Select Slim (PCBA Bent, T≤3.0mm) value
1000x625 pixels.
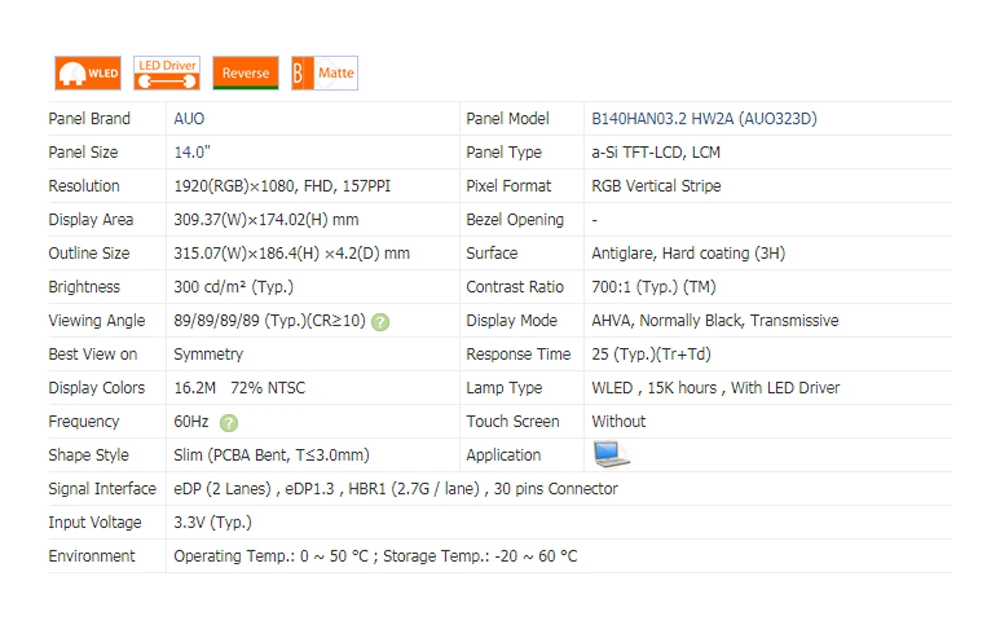point(272,455)
